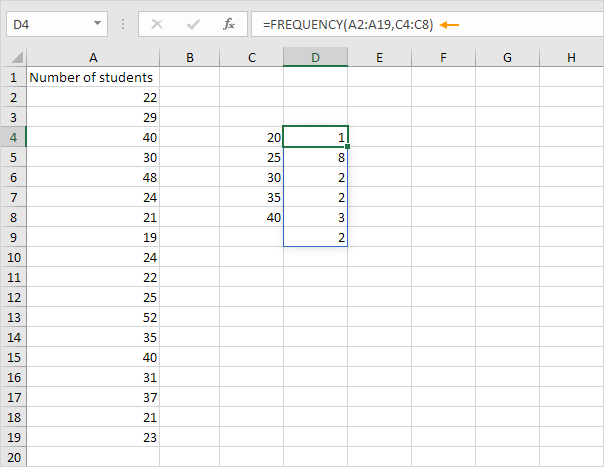
Task: Click cell C8 with bin value 40
Action: pos(252,217)
